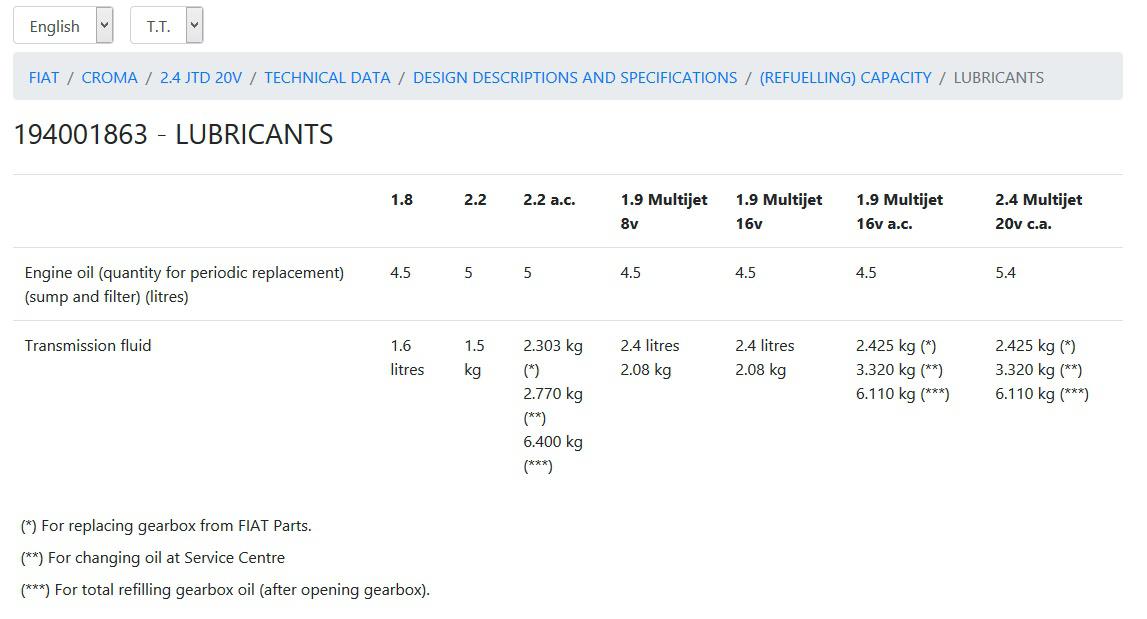1147x619 pixels.
Task: Click the total refilling gearbox footnote
Action: point(225,590)
